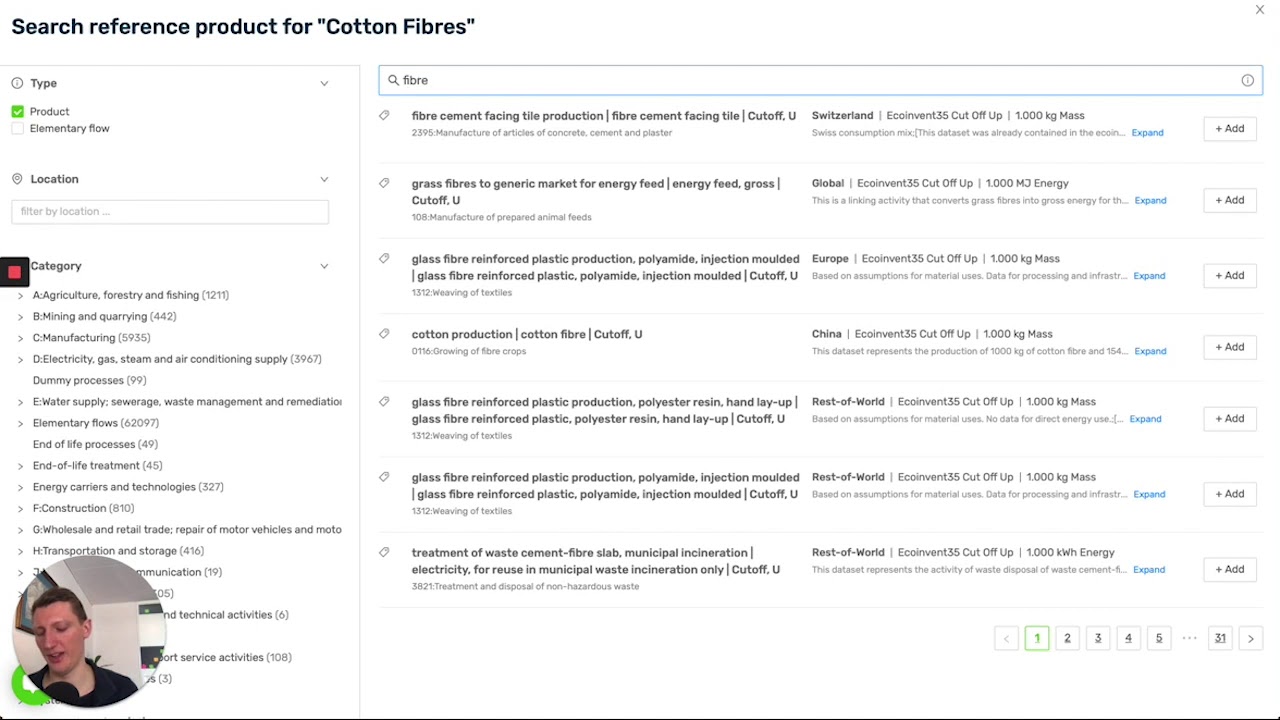Click the filter by location field
This screenshot has width=1280, height=720.
coord(170,211)
